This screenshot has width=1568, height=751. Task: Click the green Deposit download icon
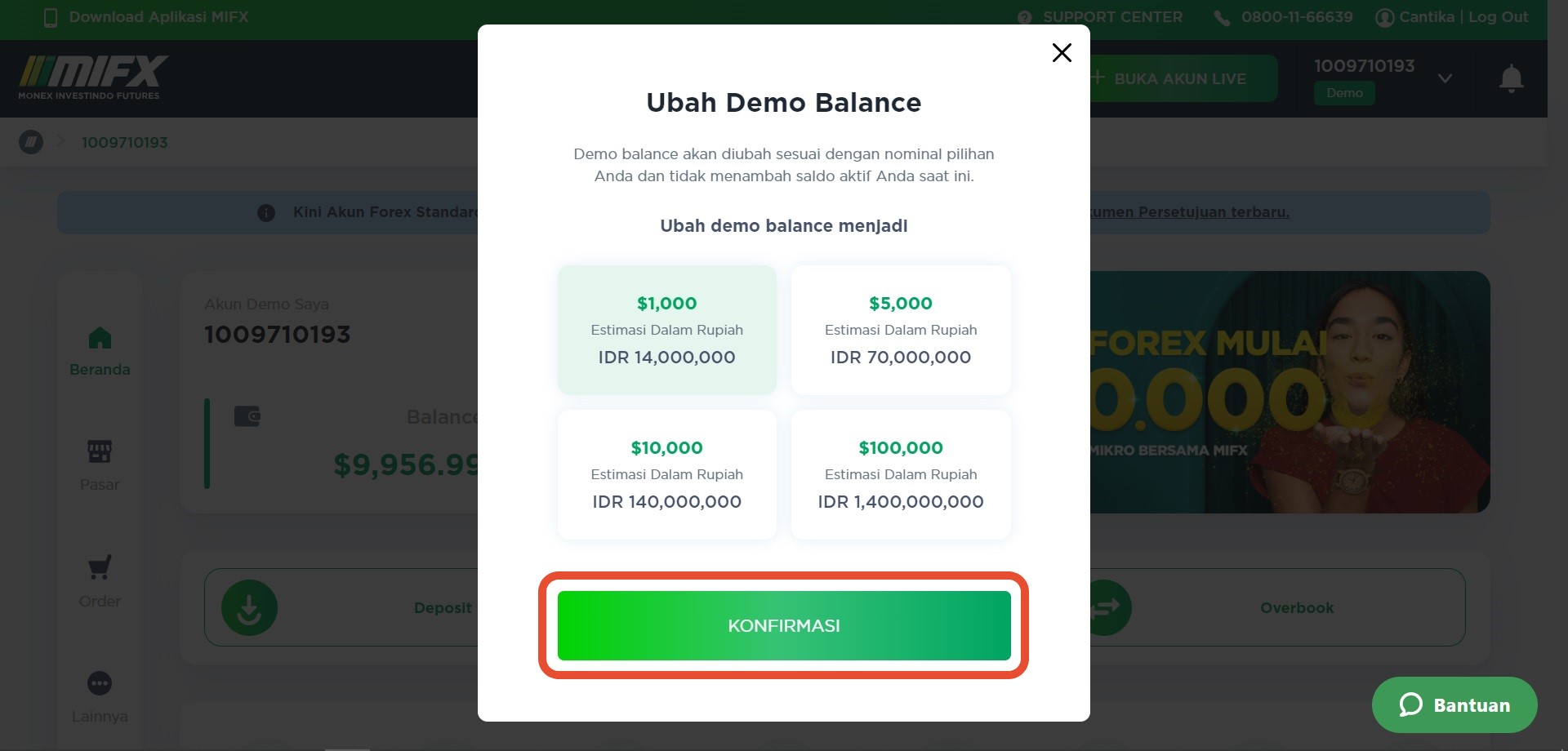(x=249, y=607)
